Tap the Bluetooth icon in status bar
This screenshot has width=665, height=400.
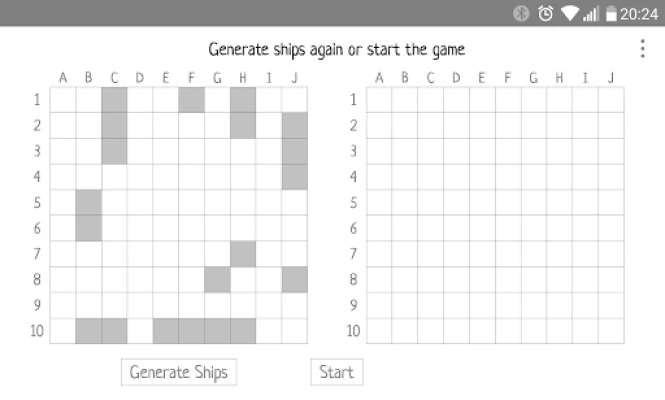521,13
